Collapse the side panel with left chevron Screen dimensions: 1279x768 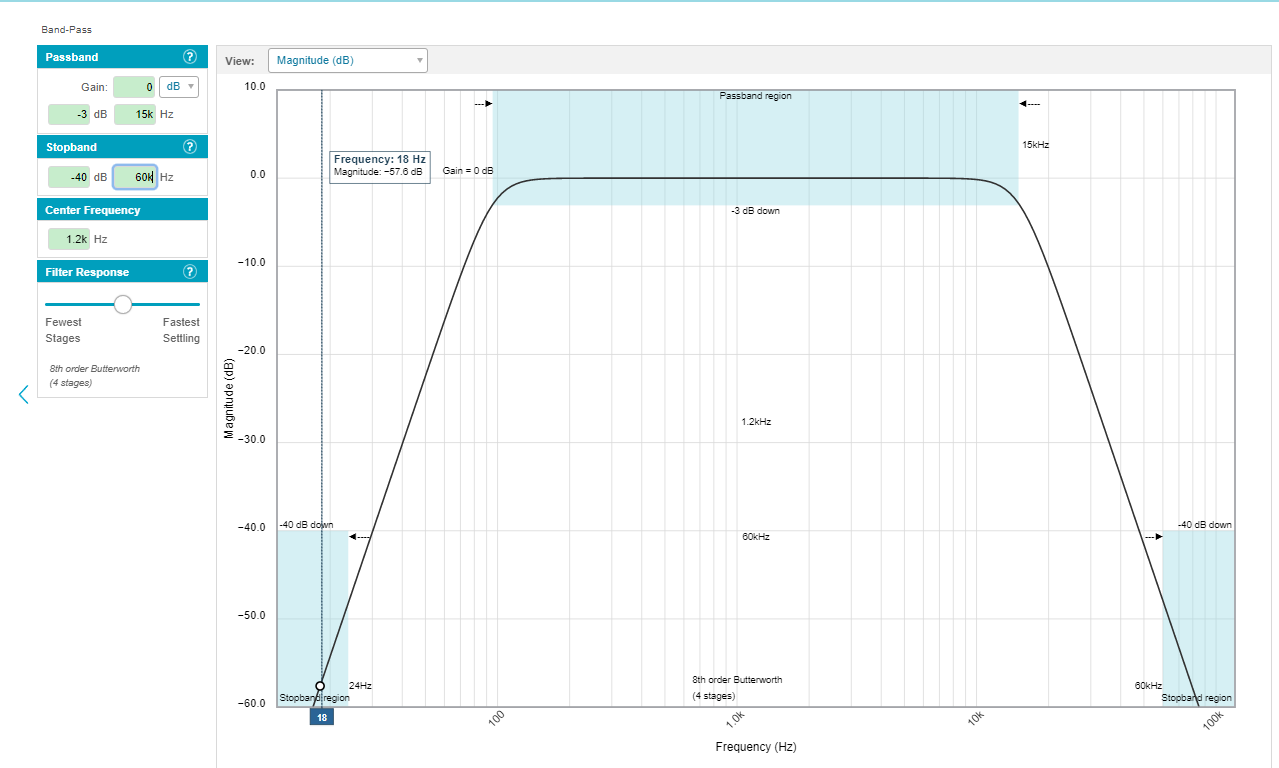24,395
